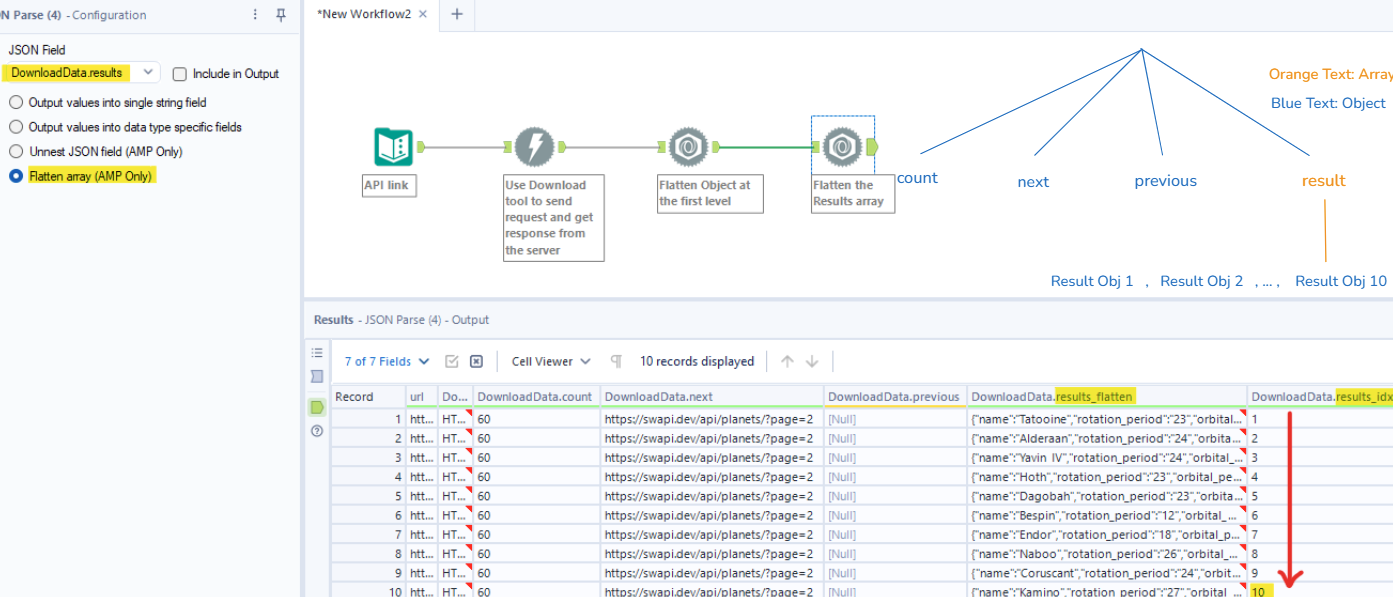Select Output values into data type specific fields
1393x597 pixels.
click(16, 127)
